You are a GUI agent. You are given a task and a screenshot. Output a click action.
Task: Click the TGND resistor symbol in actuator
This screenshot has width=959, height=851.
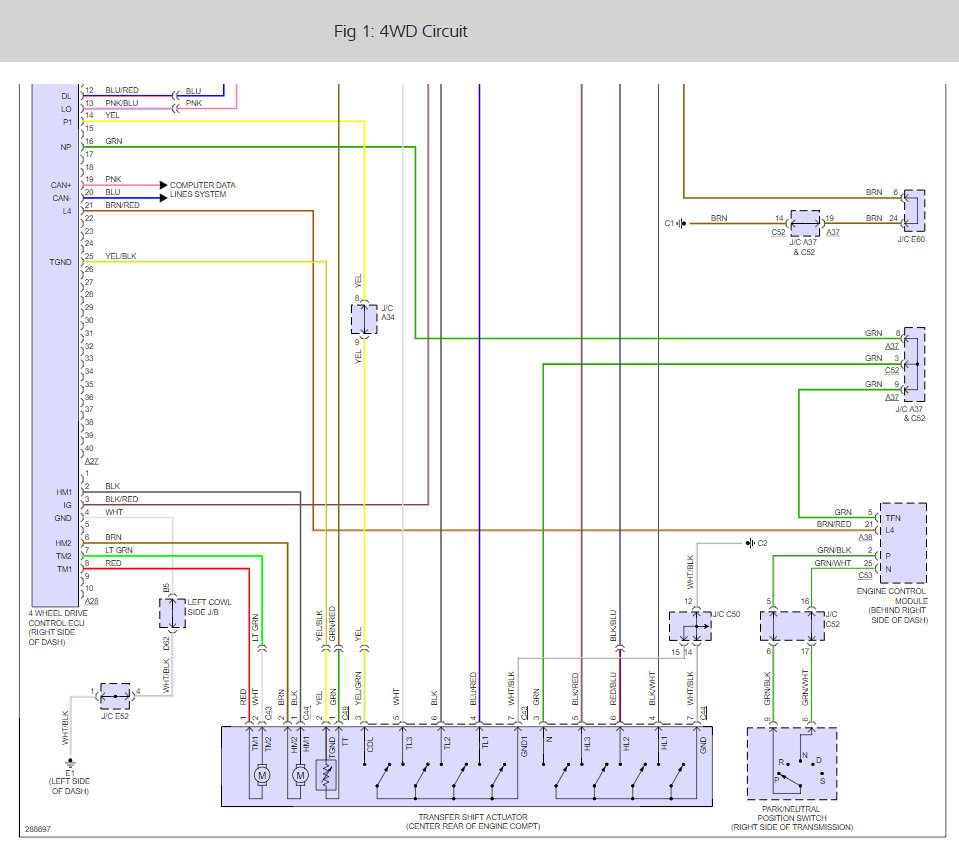325,775
